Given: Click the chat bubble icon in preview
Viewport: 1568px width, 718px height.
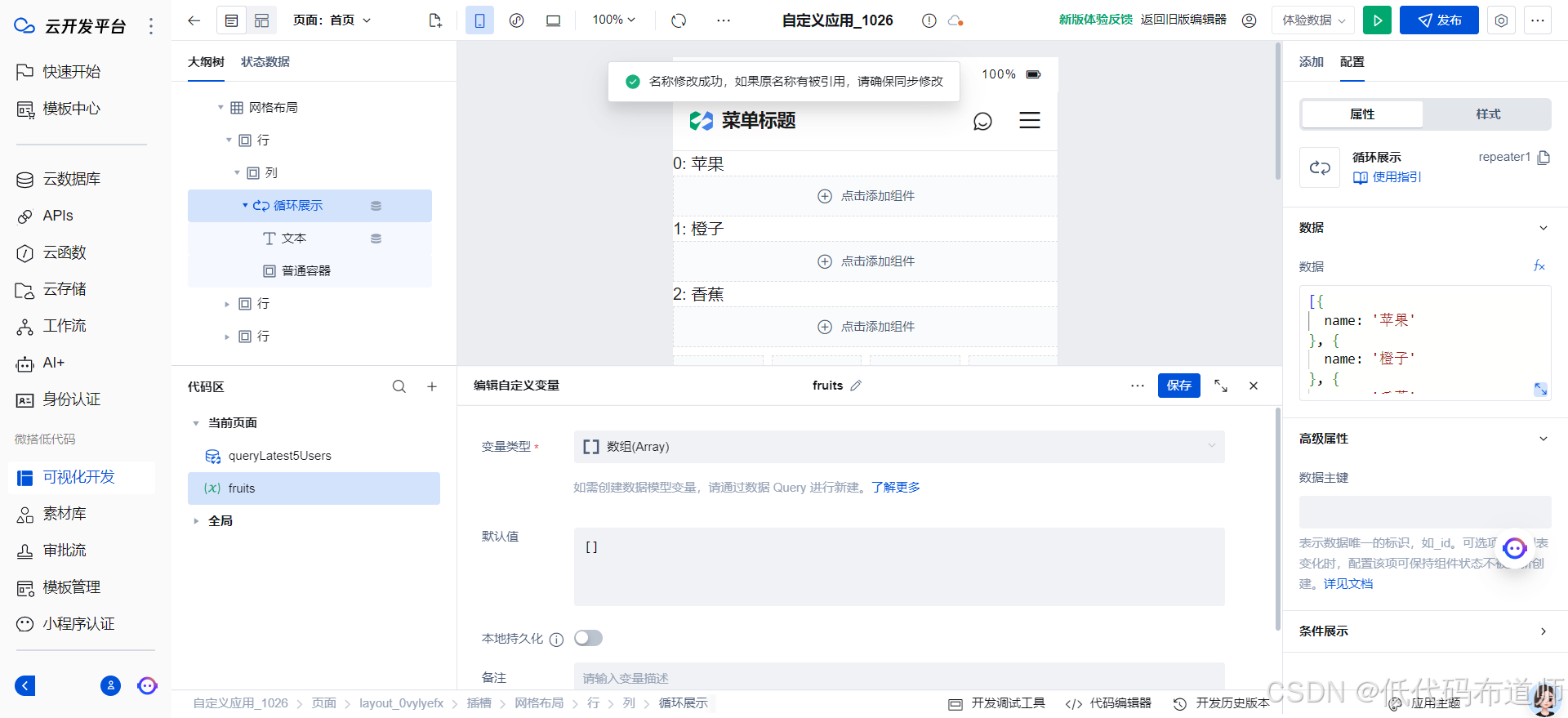Looking at the screenshot, I should point(982,122).
